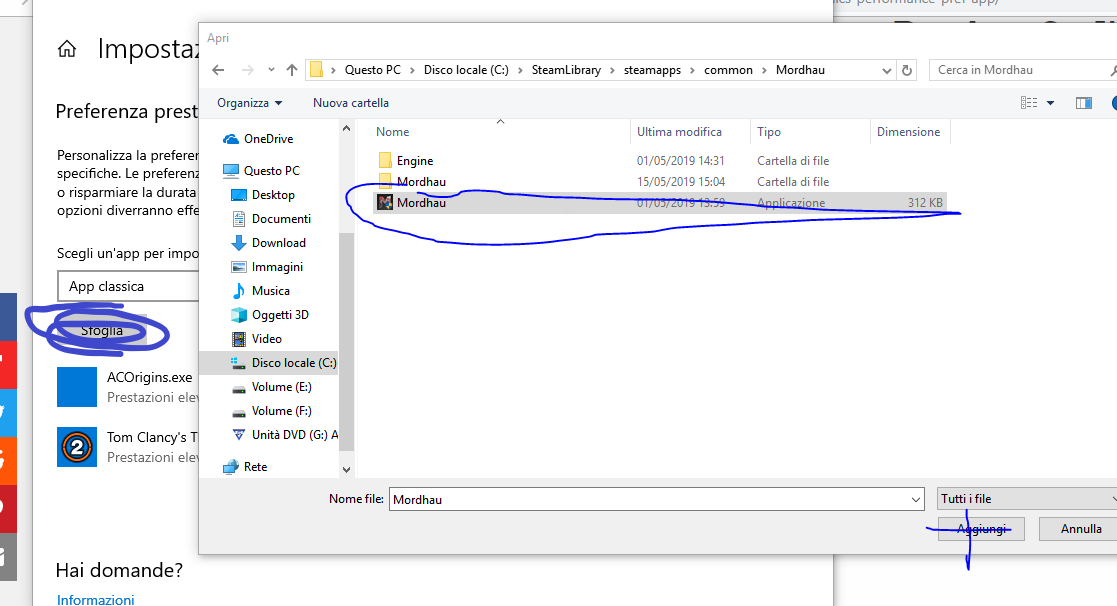The width and height of the screenshot is (1117, 606).
Task: Go back with the Open dialog back arrow
Action: (x=218, y=70)
